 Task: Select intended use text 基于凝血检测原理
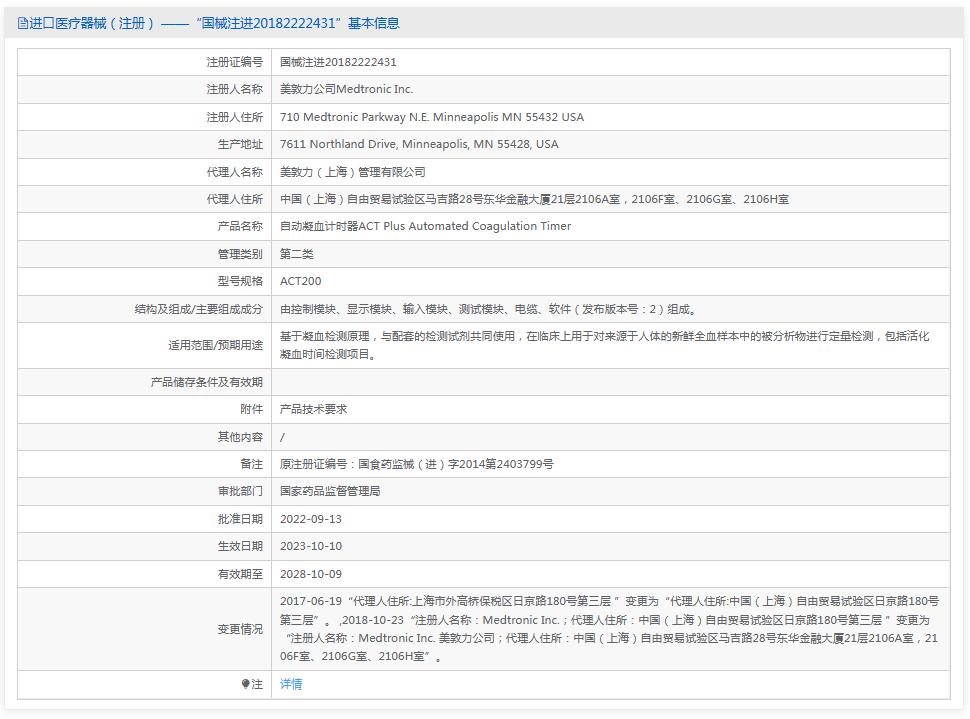click(x=604, y=345)
